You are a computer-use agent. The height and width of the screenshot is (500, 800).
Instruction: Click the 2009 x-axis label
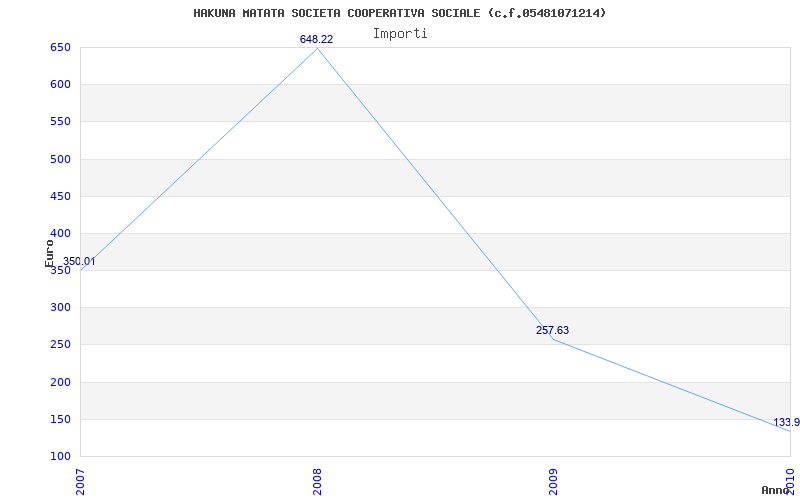[x=554, y=482]
